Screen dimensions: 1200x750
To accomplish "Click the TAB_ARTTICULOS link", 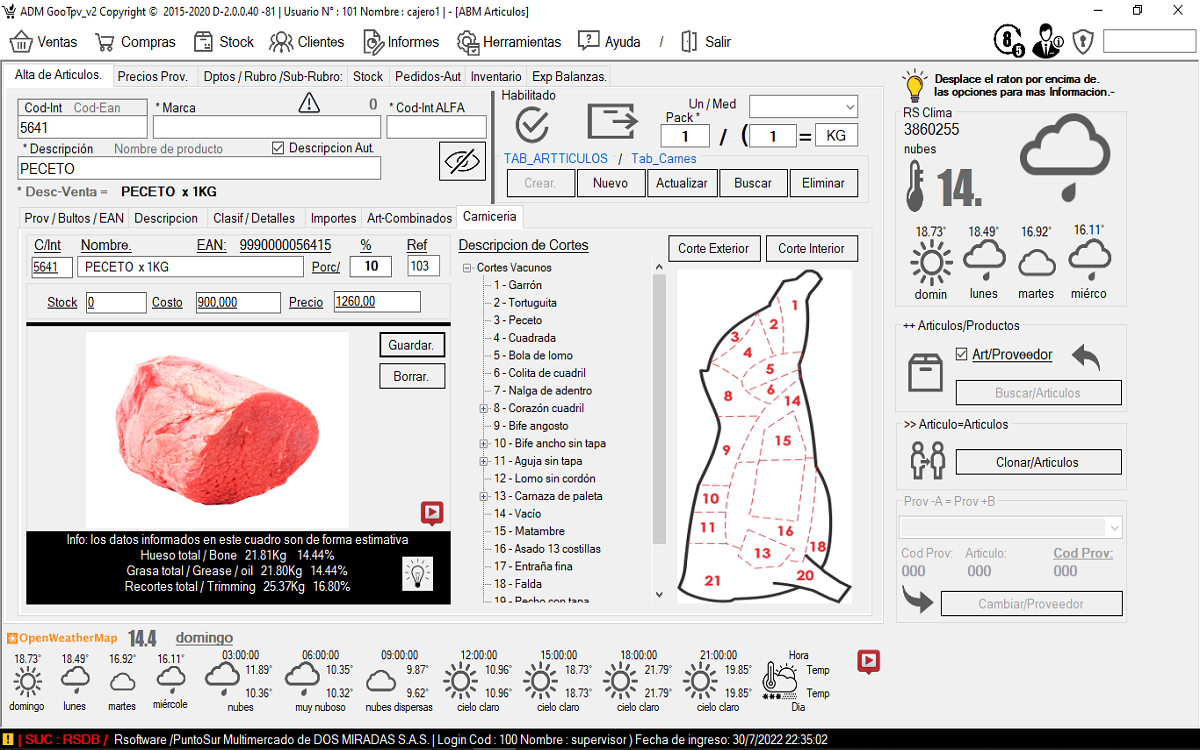I will 555,158.
